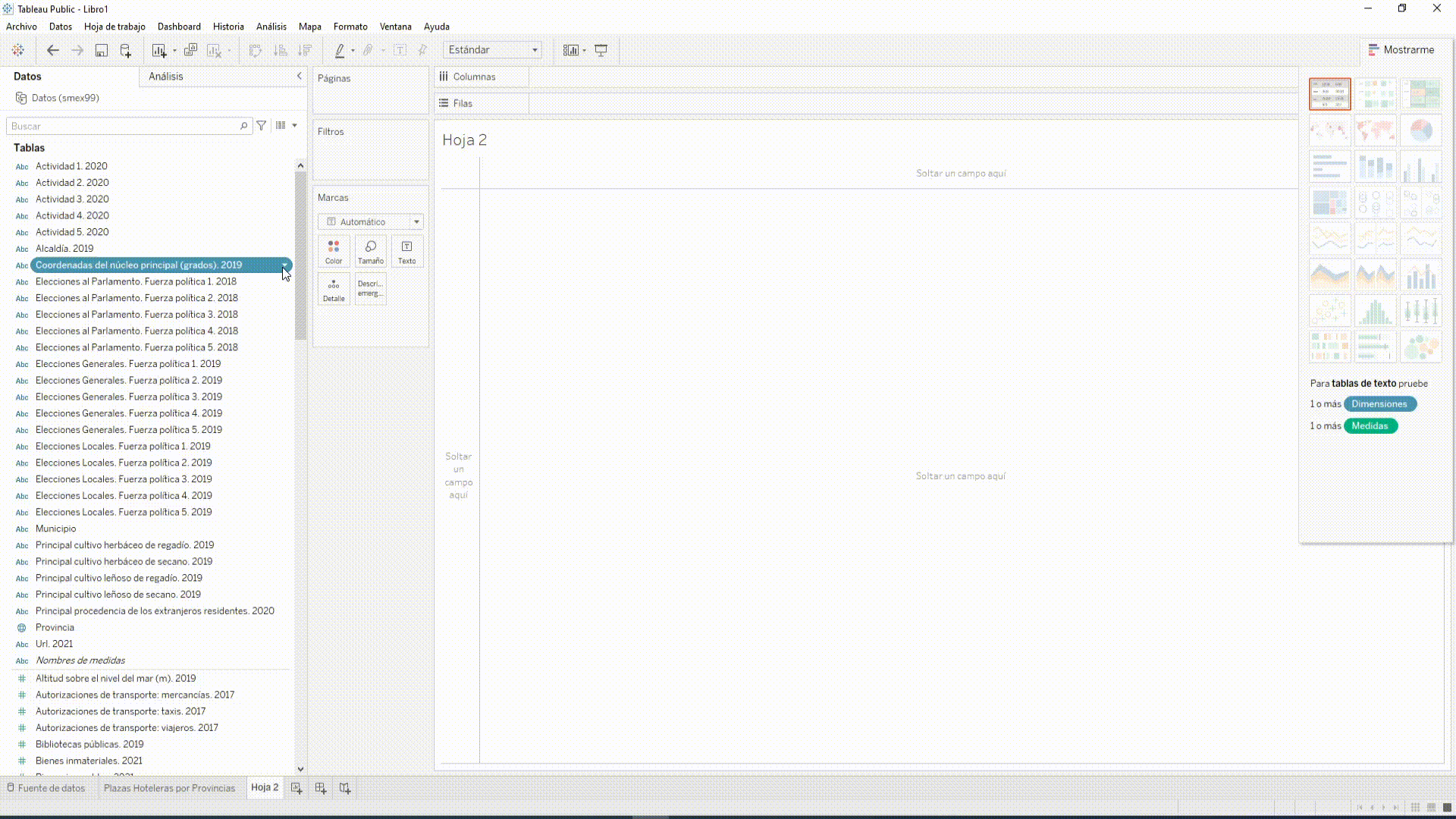Image resolution: width=1456 pixels, height=819 pixels.
Task: Toggle presentation mode from the toolbar
Action: tap(601, 50)
